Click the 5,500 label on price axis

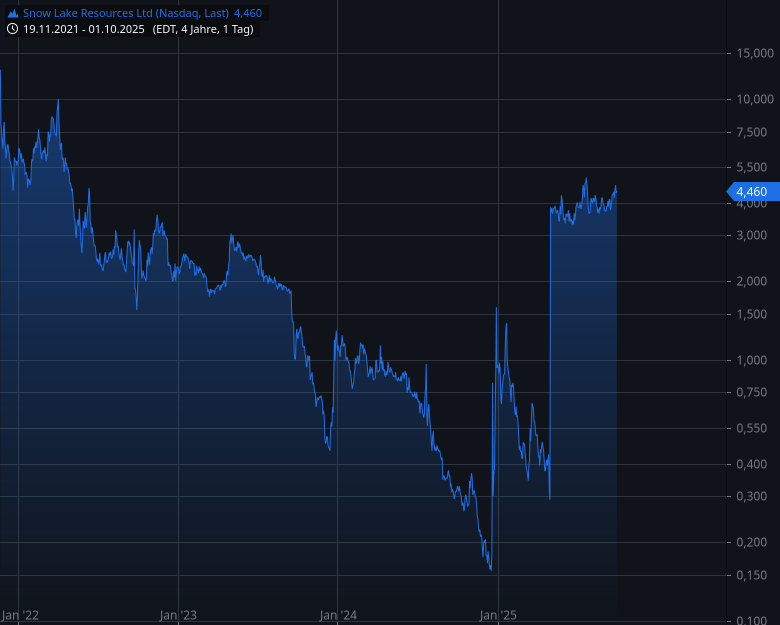752,167
